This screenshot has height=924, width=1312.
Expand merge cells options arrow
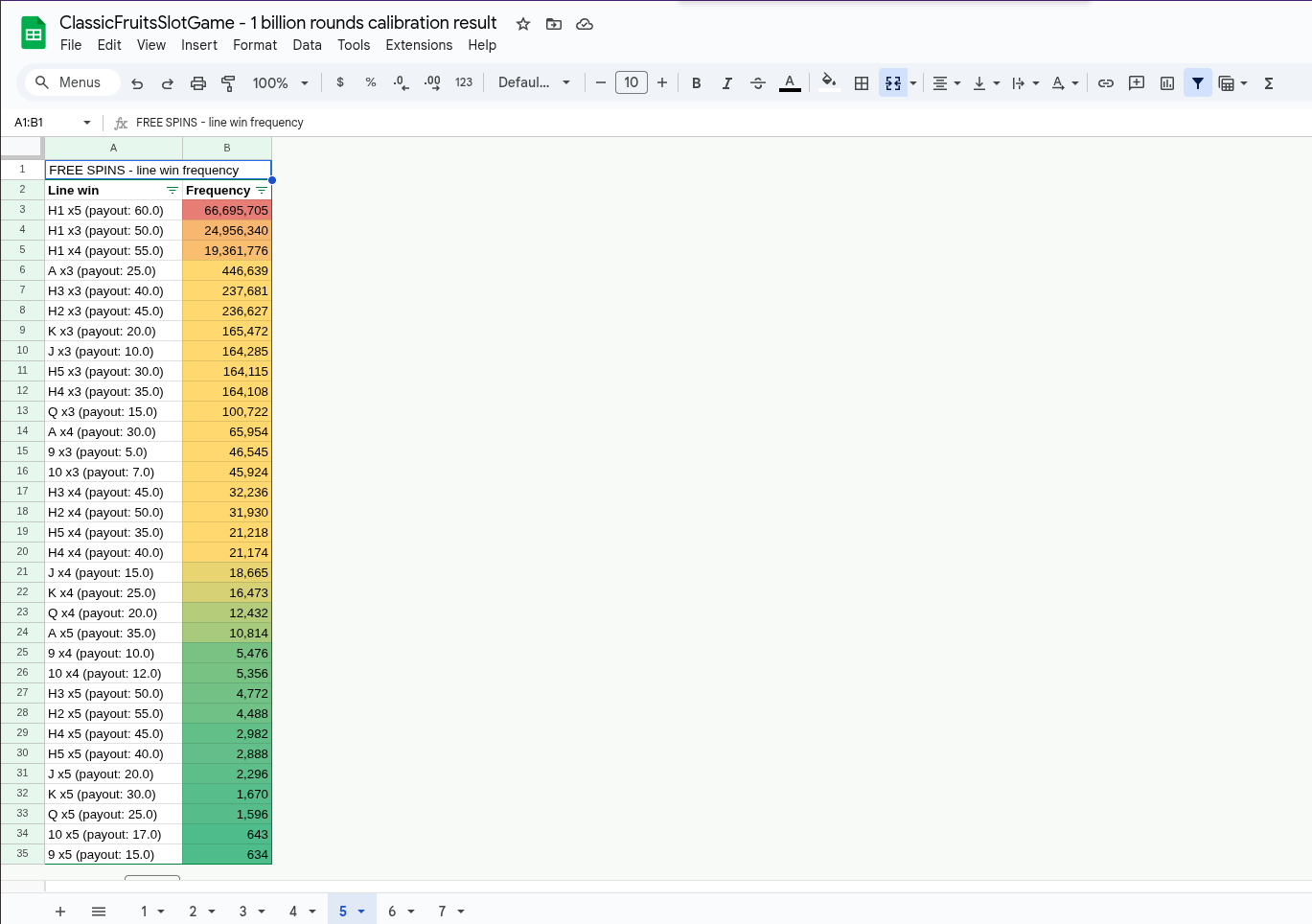point(913,83)
